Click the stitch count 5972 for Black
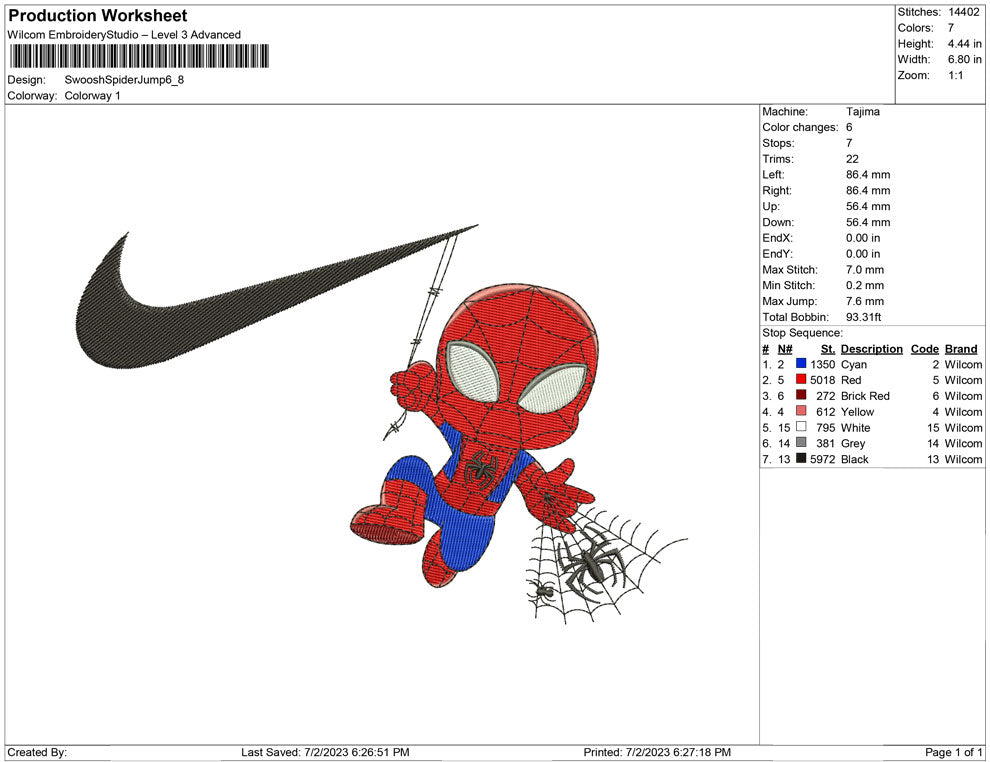This screenshot has width=990, height=762. click(x=823, y=459)
